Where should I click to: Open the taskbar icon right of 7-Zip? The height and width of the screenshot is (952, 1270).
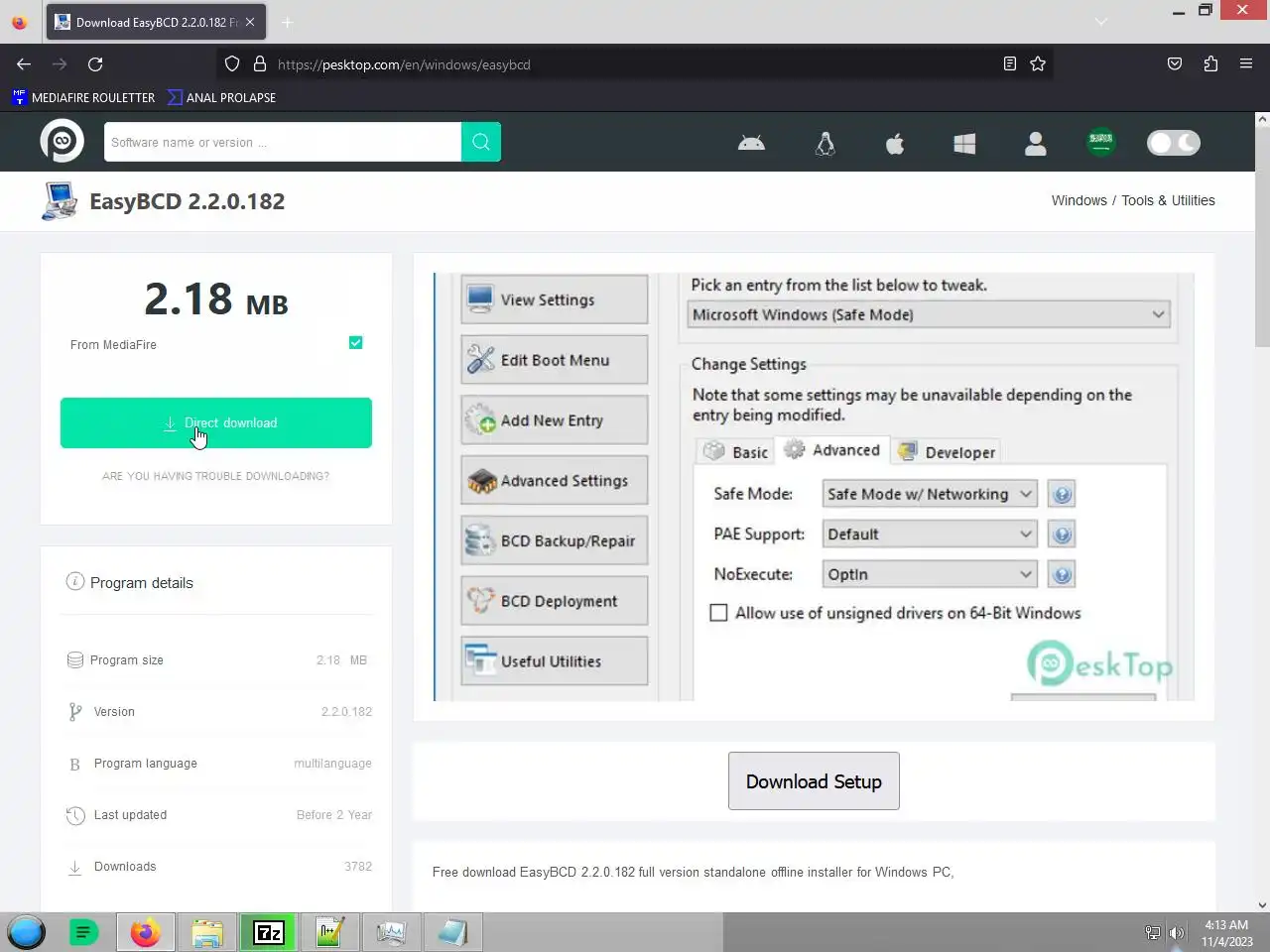coord(330,932)
